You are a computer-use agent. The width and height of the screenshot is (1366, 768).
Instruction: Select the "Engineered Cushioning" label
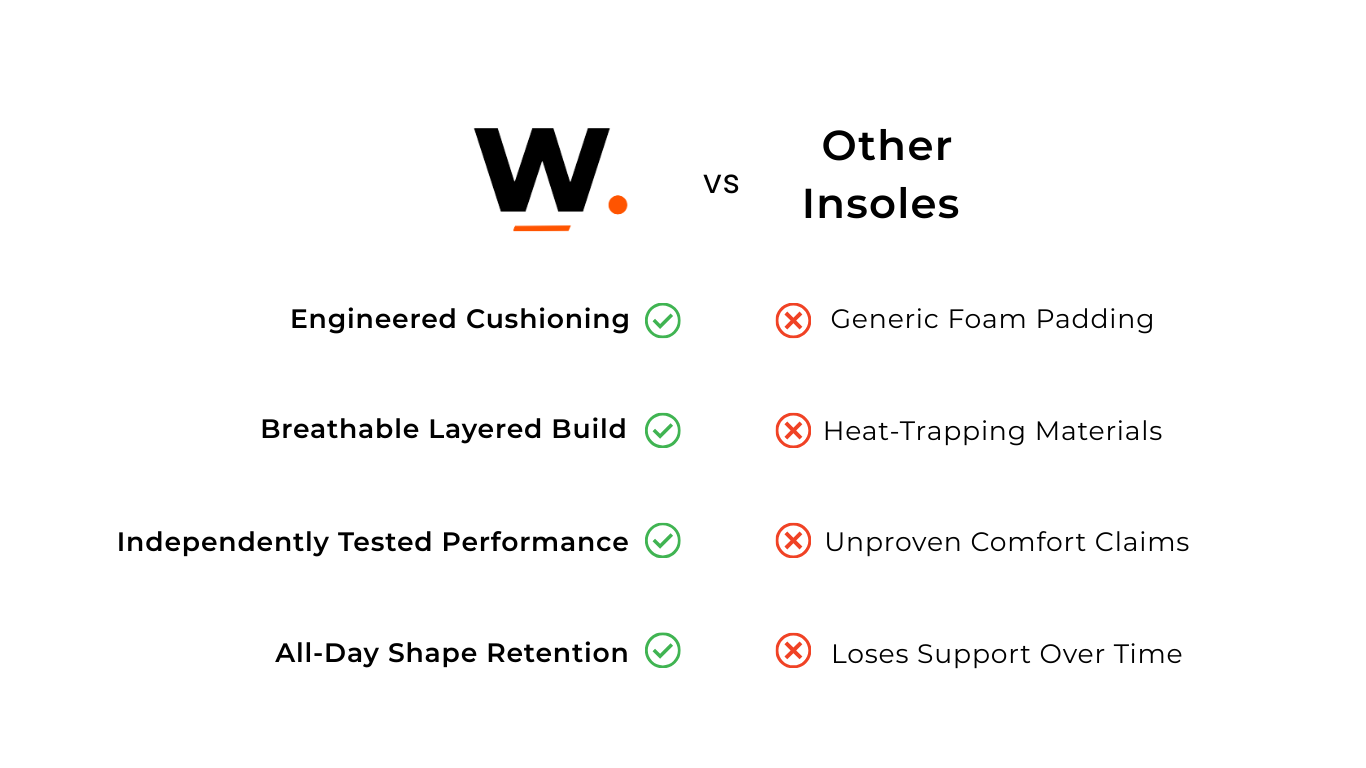tap(460, 319)
